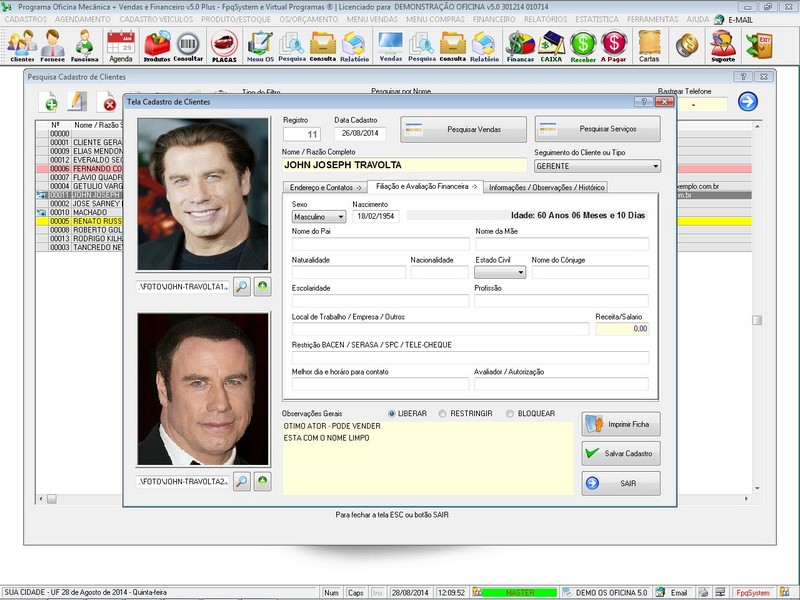Open the Suporte toolbar icon
This screenshot has width=800, height=600.
coord(722,45)
